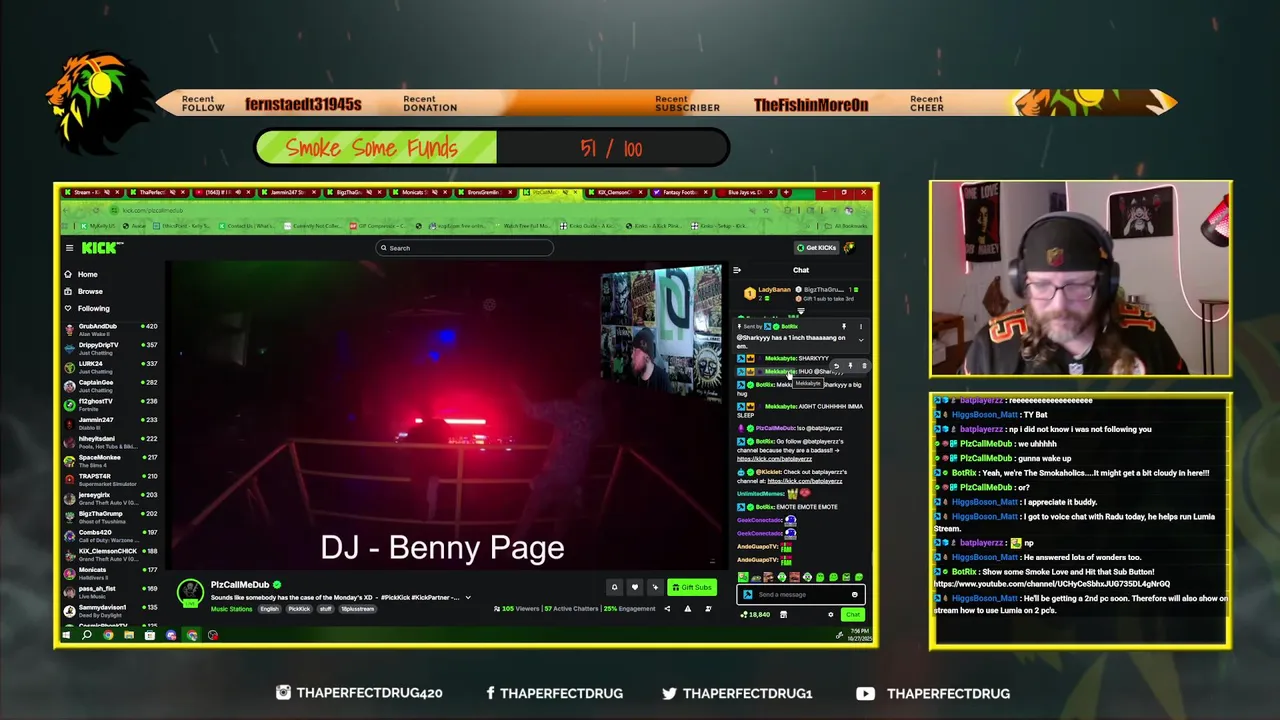Screen dimensions: 1280x720
Task: Select the English tag
Action: (270, 609)
